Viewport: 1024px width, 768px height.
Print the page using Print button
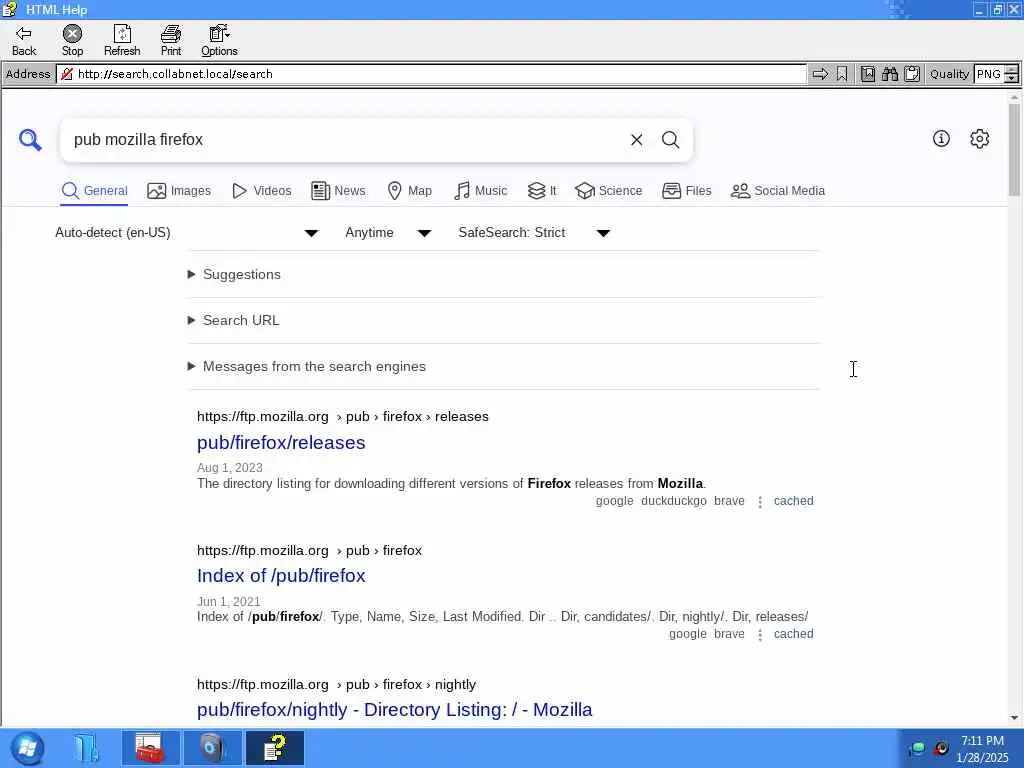(171, 40)
